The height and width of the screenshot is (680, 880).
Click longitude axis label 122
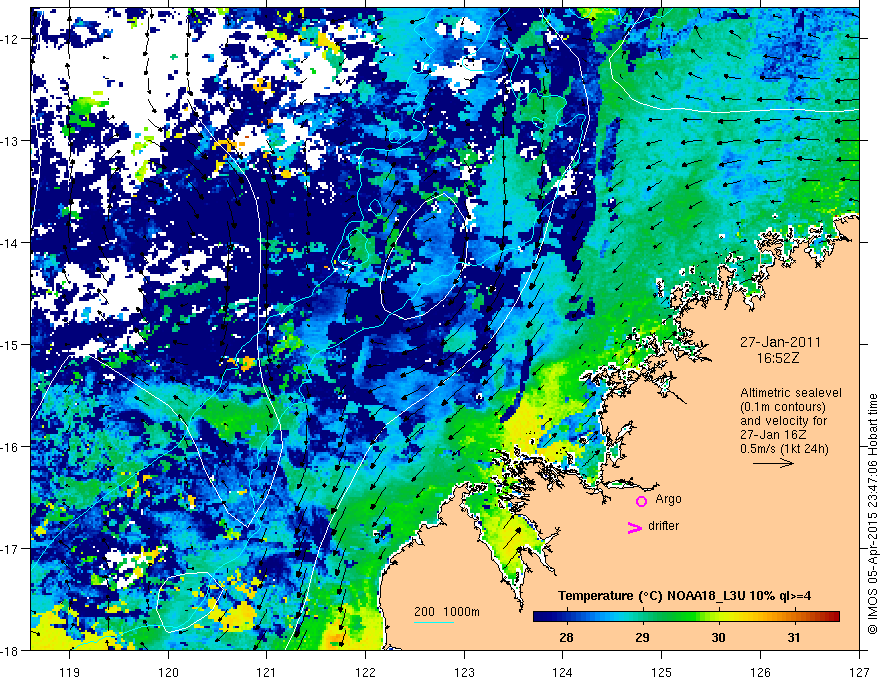365,672
